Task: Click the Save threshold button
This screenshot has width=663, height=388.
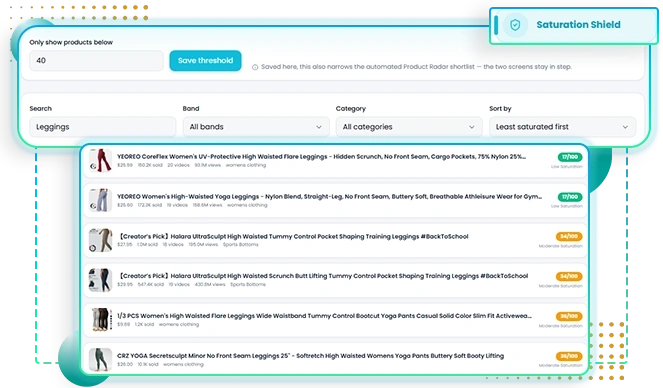Action: click(x=205, y=60)
